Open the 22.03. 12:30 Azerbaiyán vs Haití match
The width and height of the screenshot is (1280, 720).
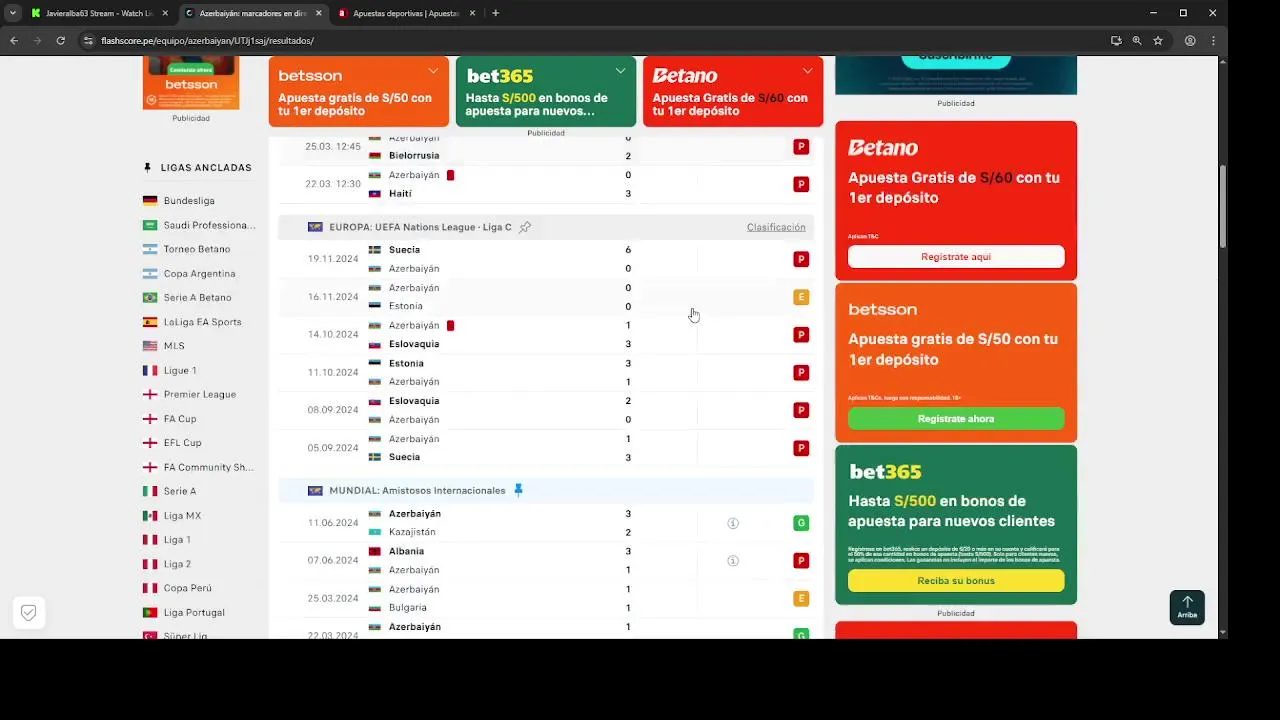[x=546, y=184]
